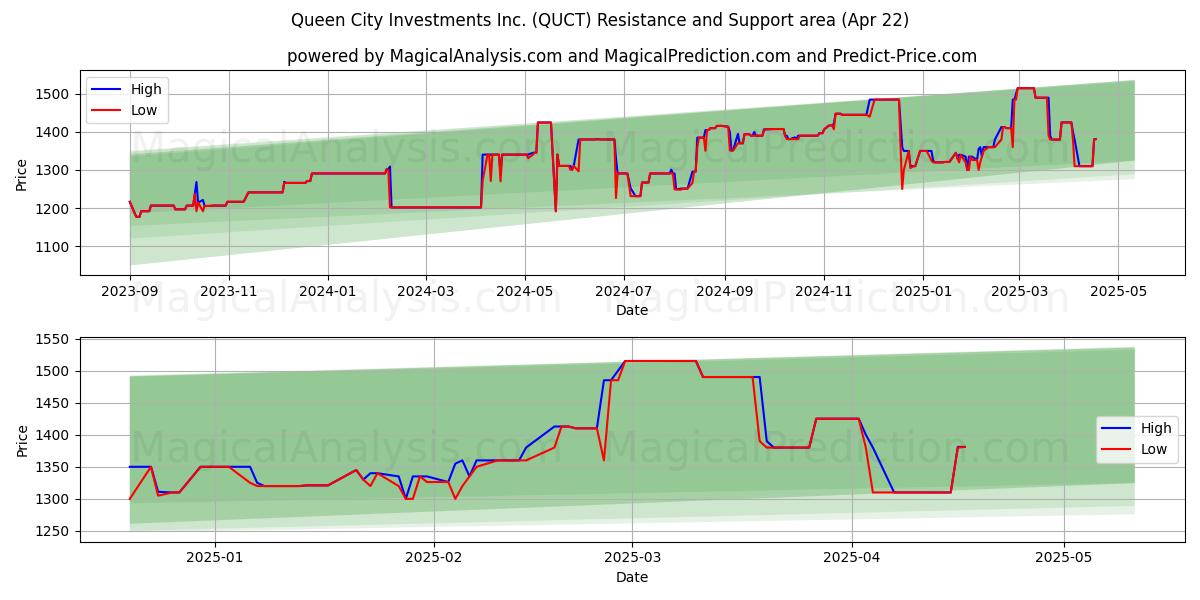Click the '1200' price tick on the top chart
The height and width of the screenshot is (600, 1200).
(x=53, y=209)
